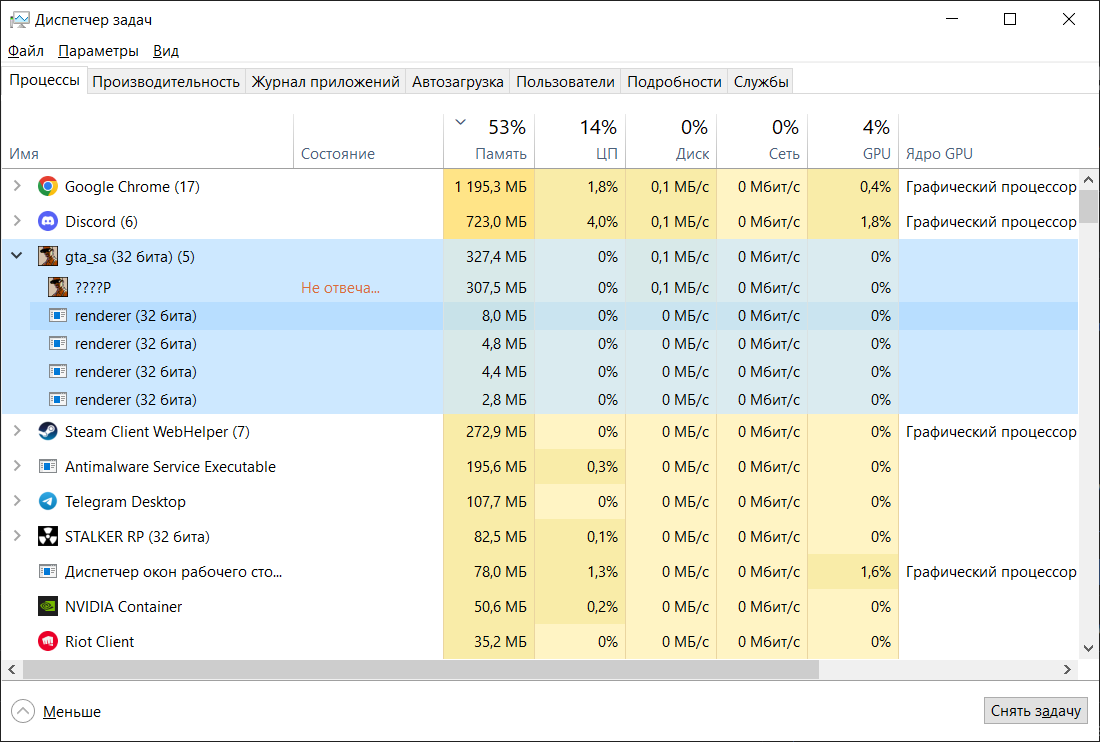Sort by the Диск column header
The height and width of the screenshot is (742, 1100).
pos(671,141)
